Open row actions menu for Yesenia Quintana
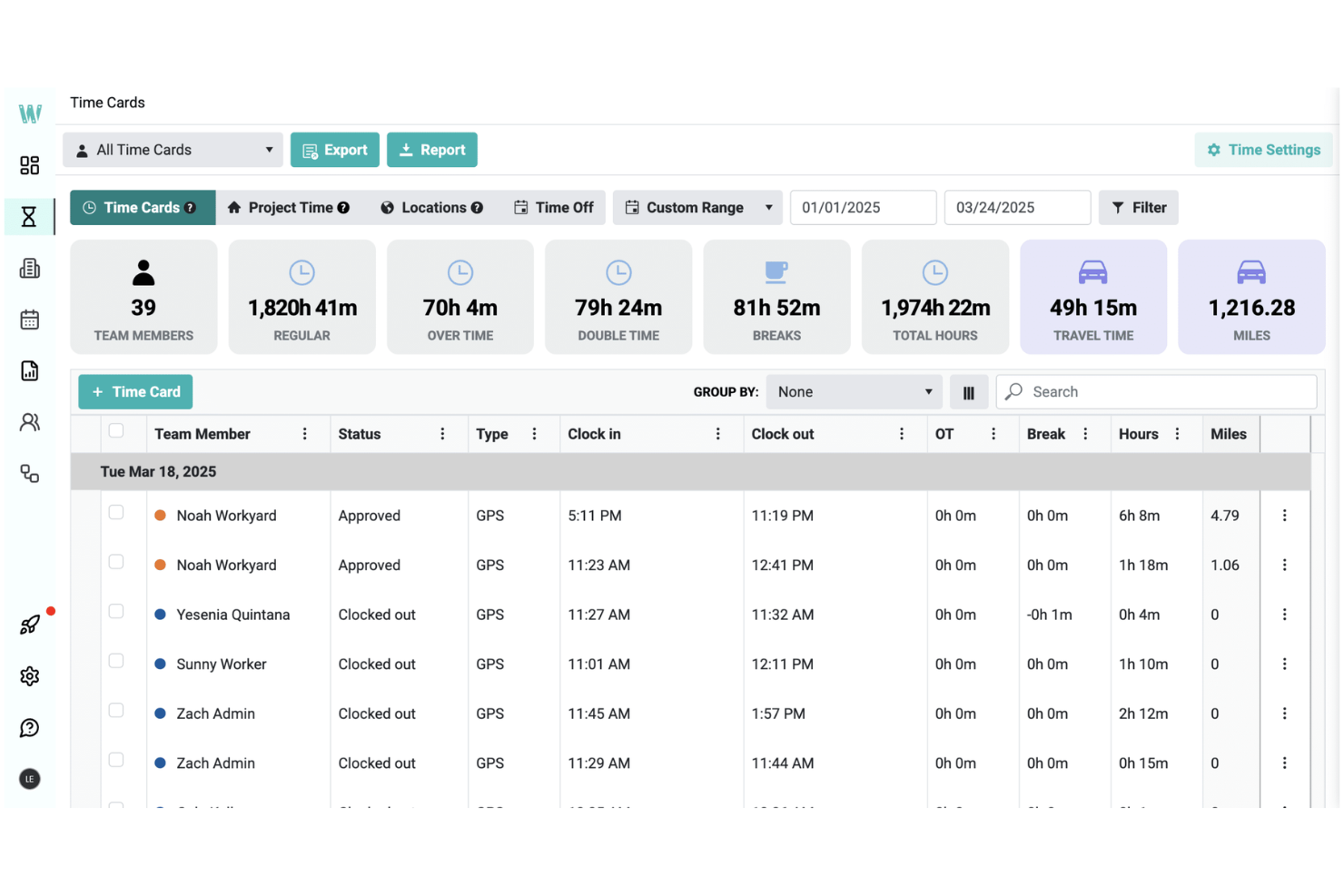 [1284, 615]
